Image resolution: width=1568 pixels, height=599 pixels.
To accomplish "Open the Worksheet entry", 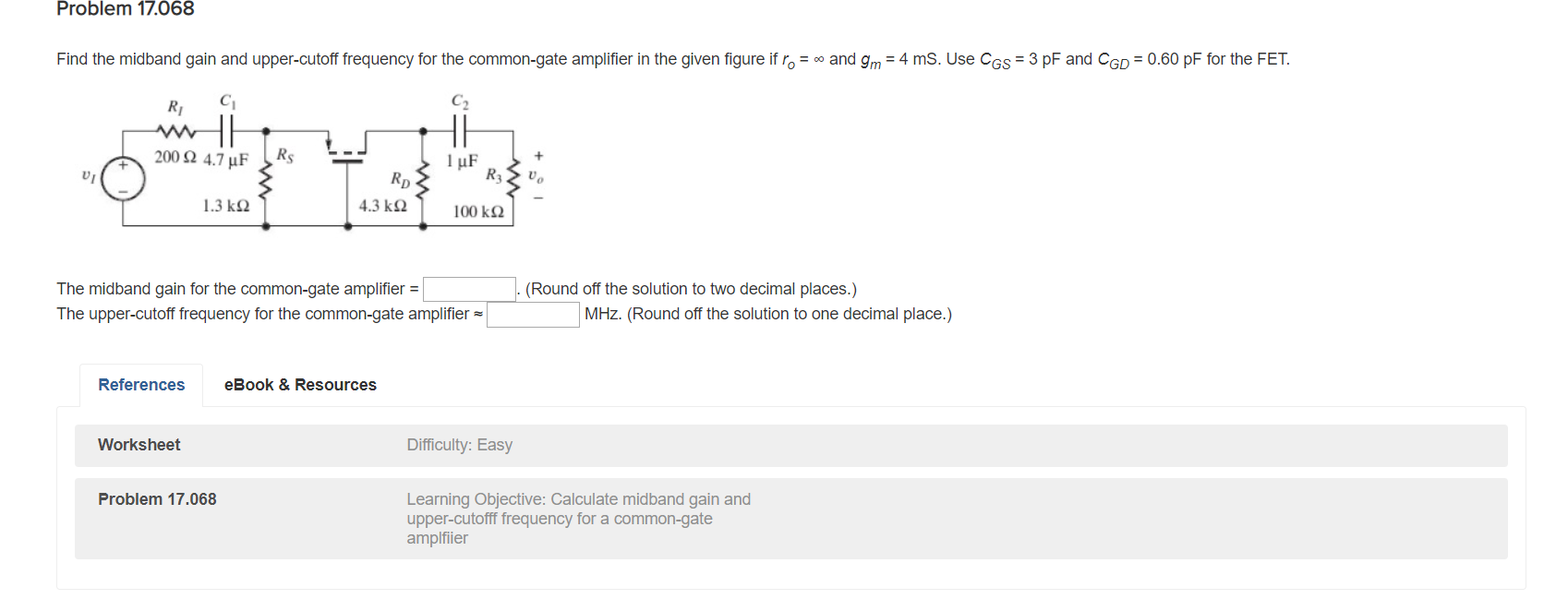I will point(139,445).
